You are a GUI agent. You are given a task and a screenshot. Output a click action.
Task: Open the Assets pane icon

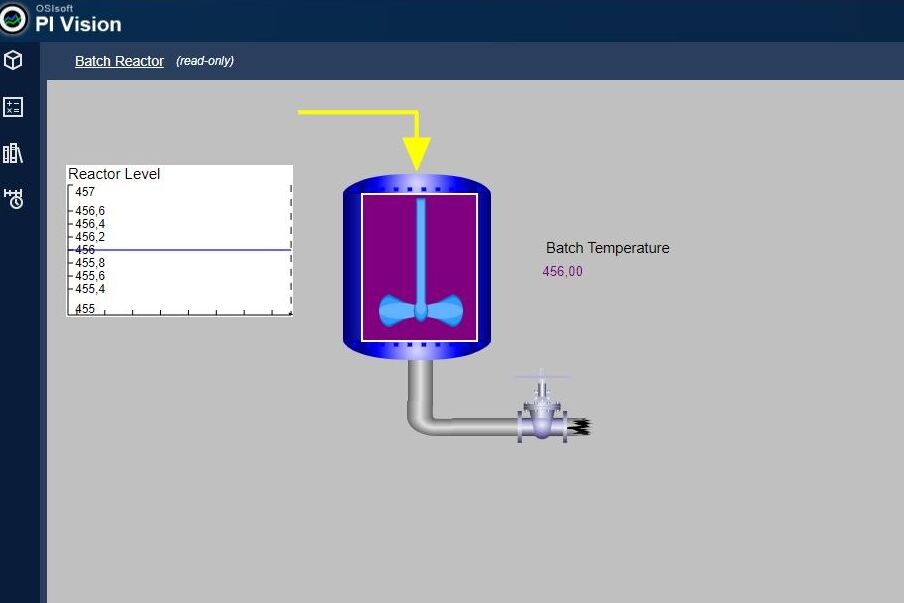pyautogui.click(x=13, y=60)
